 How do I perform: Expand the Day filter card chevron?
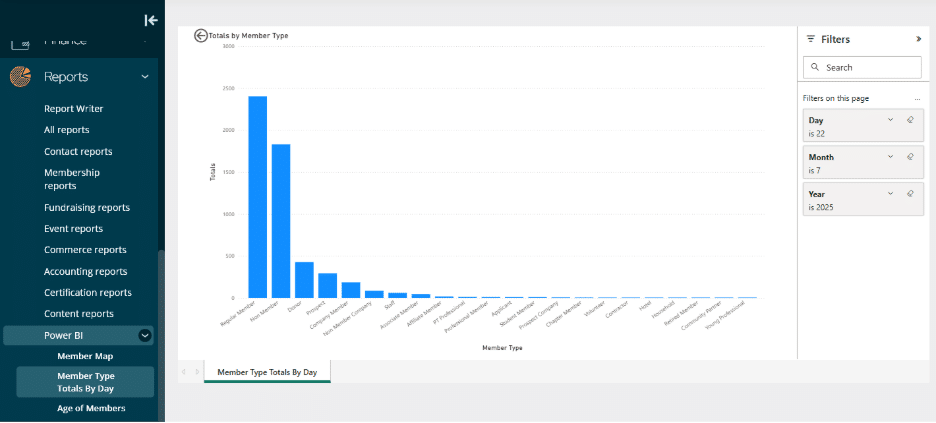coord(890,120)
